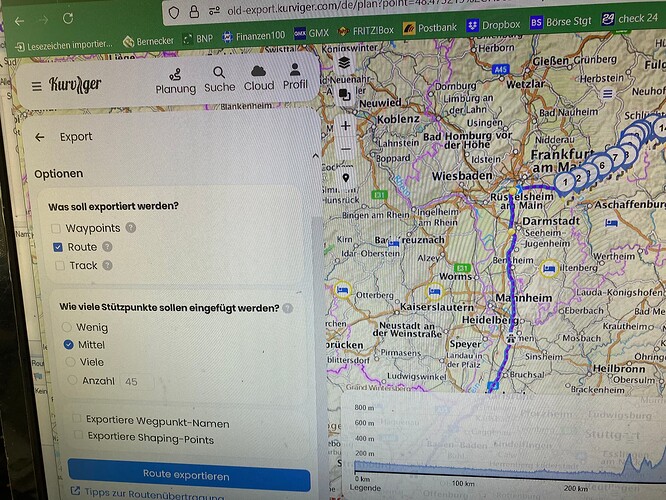The width and height of the screenshot is (666, 500).
Task: Open the Cloud tab
Action: point(259,79)
